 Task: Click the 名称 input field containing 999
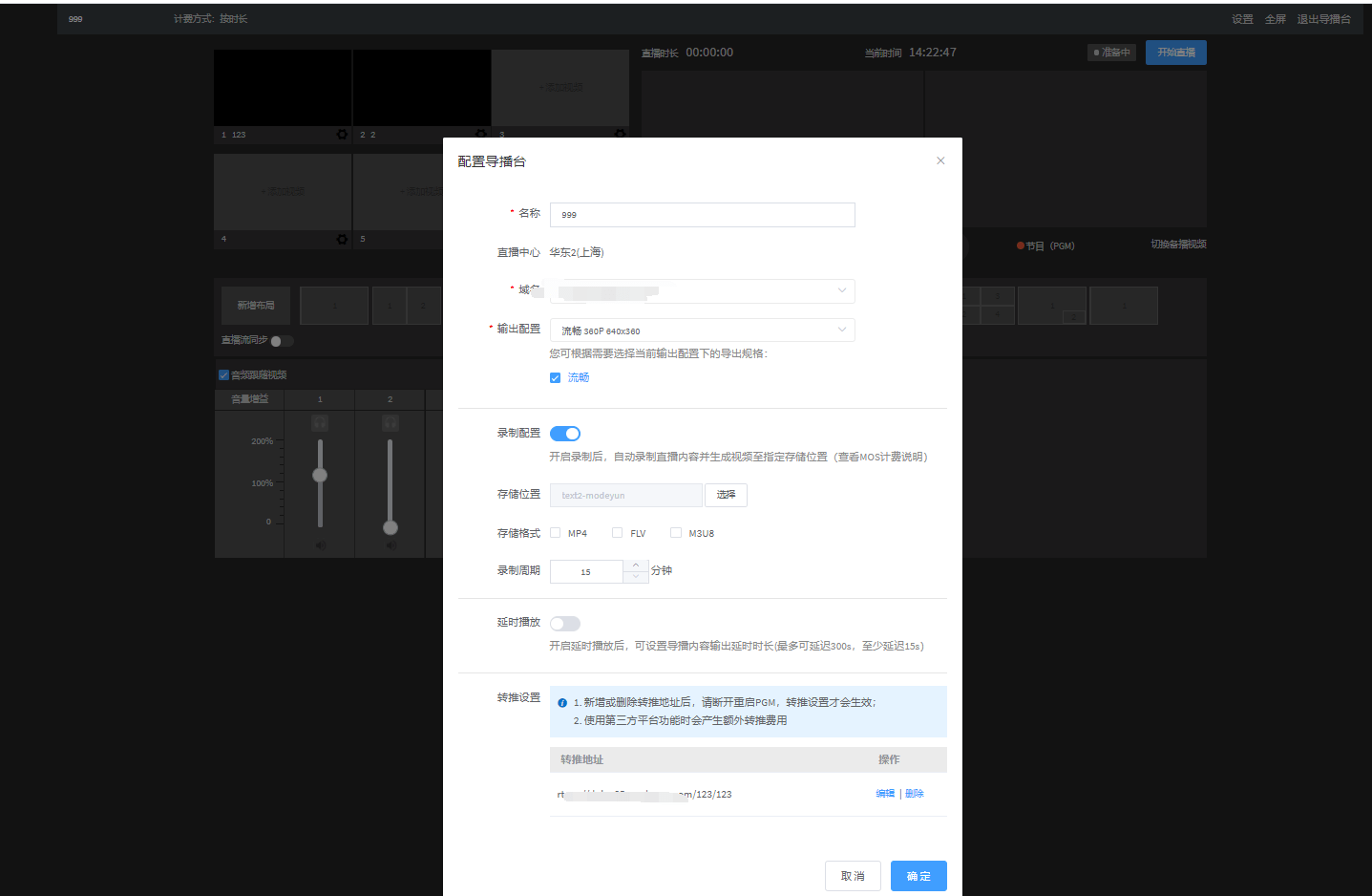click(x=702, y=215)
